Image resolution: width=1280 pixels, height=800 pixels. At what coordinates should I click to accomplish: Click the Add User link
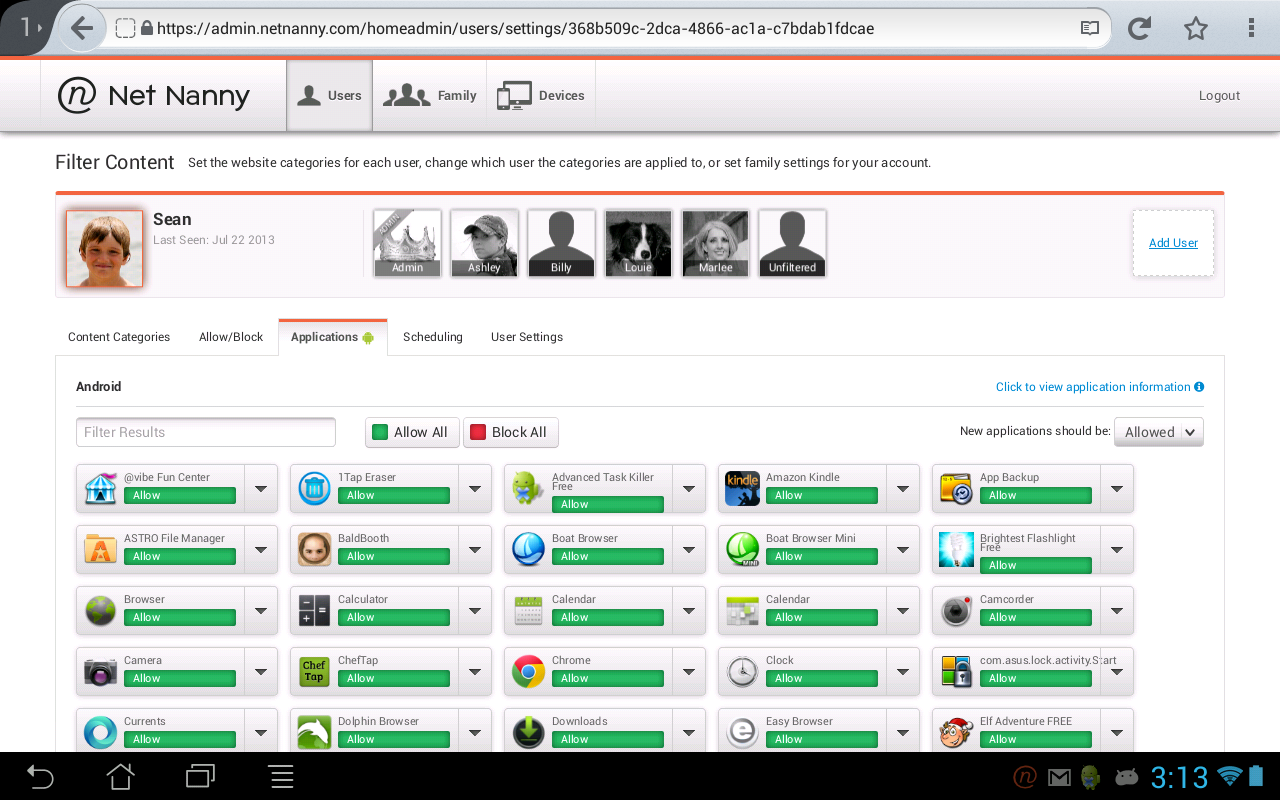[1173, 243]
